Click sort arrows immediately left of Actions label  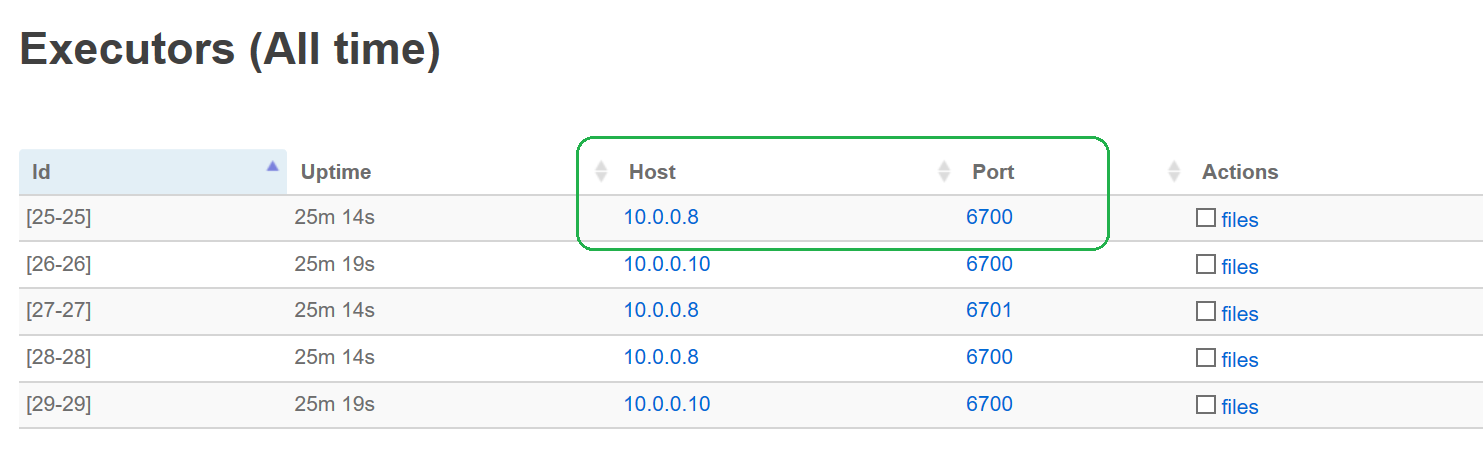[x=1174, y=172]
